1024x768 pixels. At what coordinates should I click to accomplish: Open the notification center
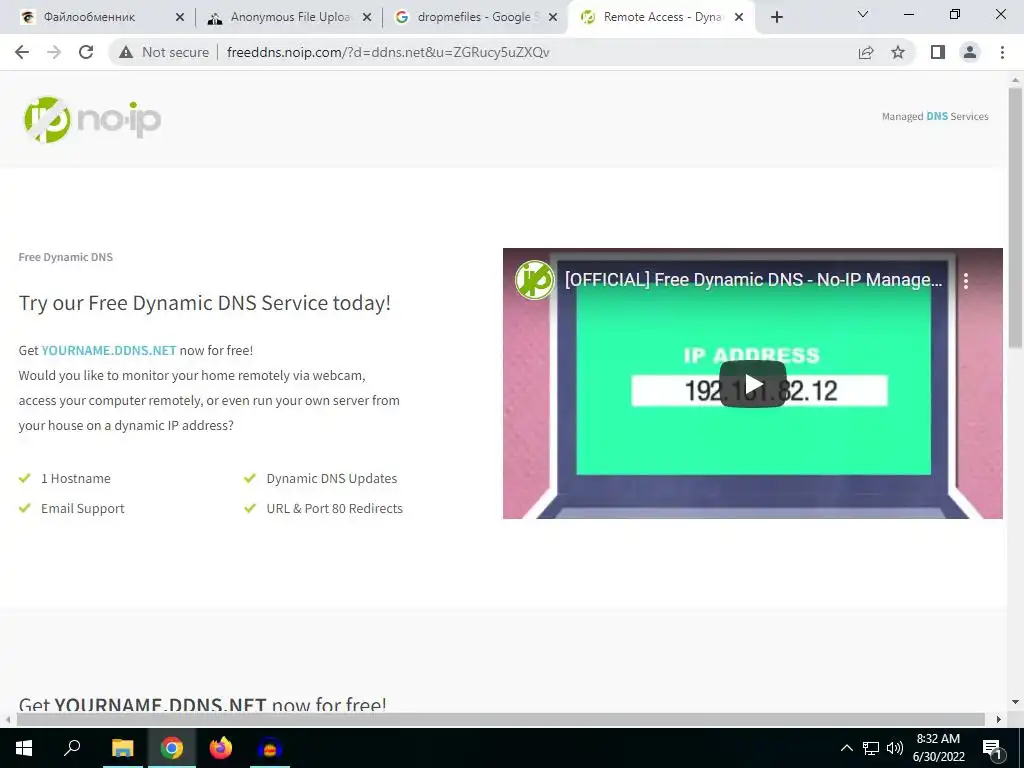(993, 749)
